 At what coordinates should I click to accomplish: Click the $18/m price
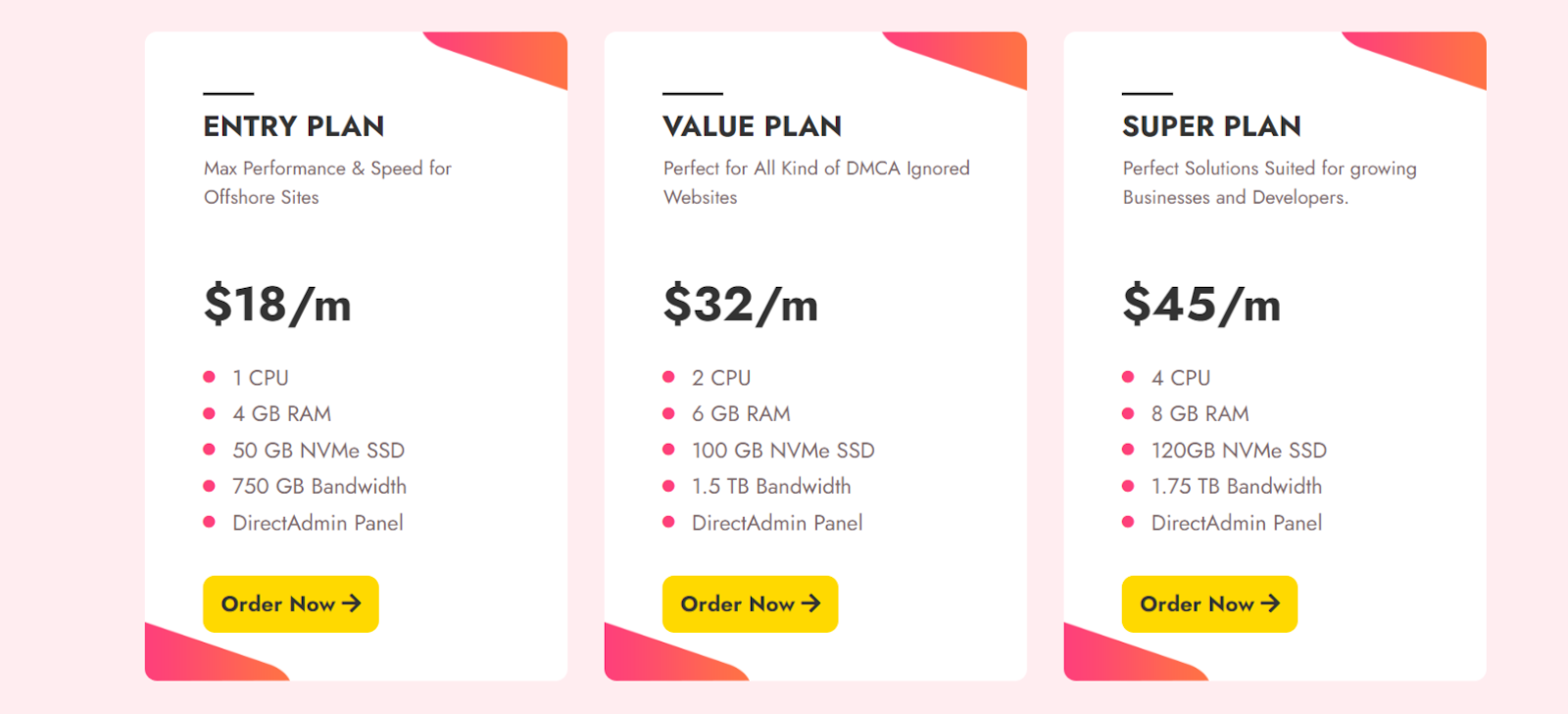(x=277, y=304)
